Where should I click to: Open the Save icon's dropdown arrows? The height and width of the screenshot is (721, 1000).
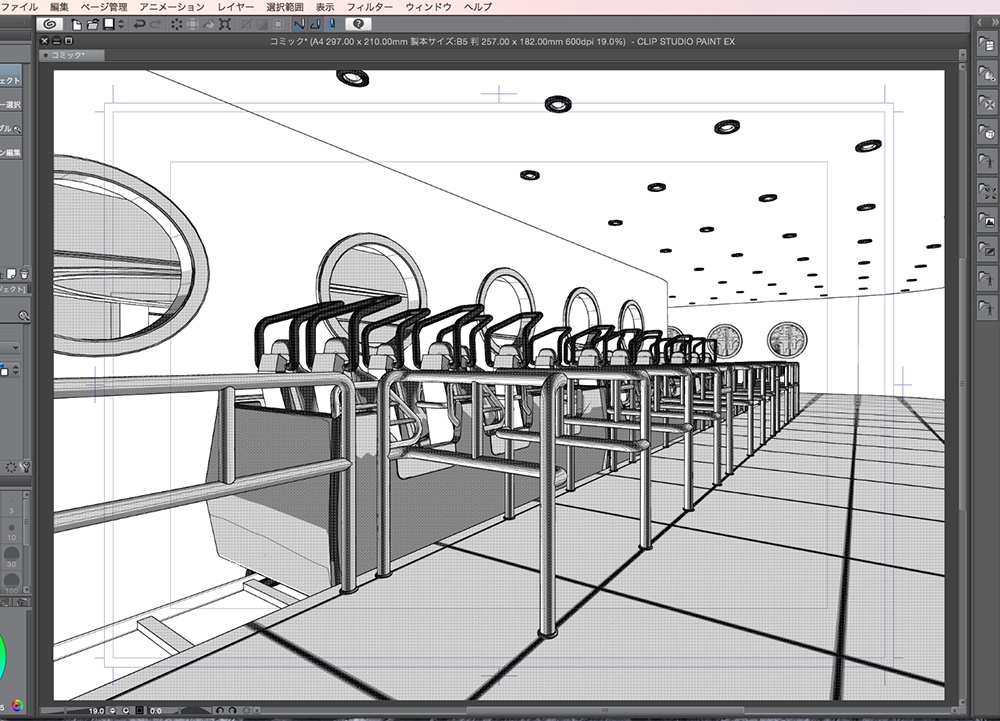click(121, 24)
